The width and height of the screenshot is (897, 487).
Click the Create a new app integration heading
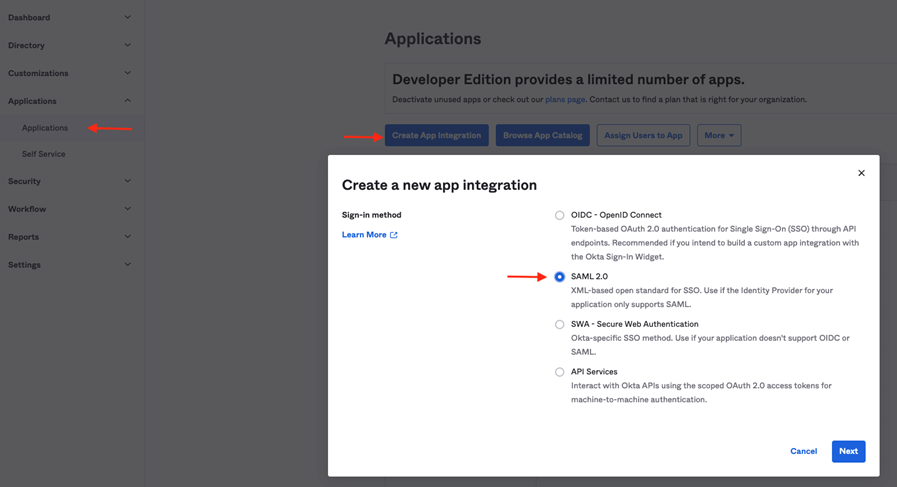coord(439,185)
